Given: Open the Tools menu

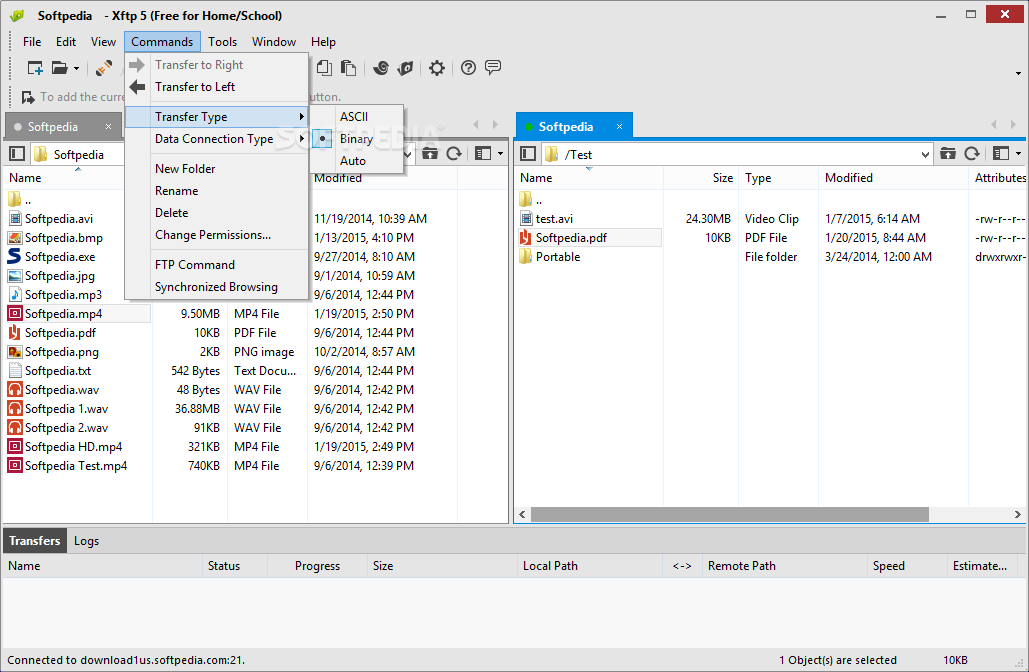Looking at the screenshot, I should [x=222, y=42].
